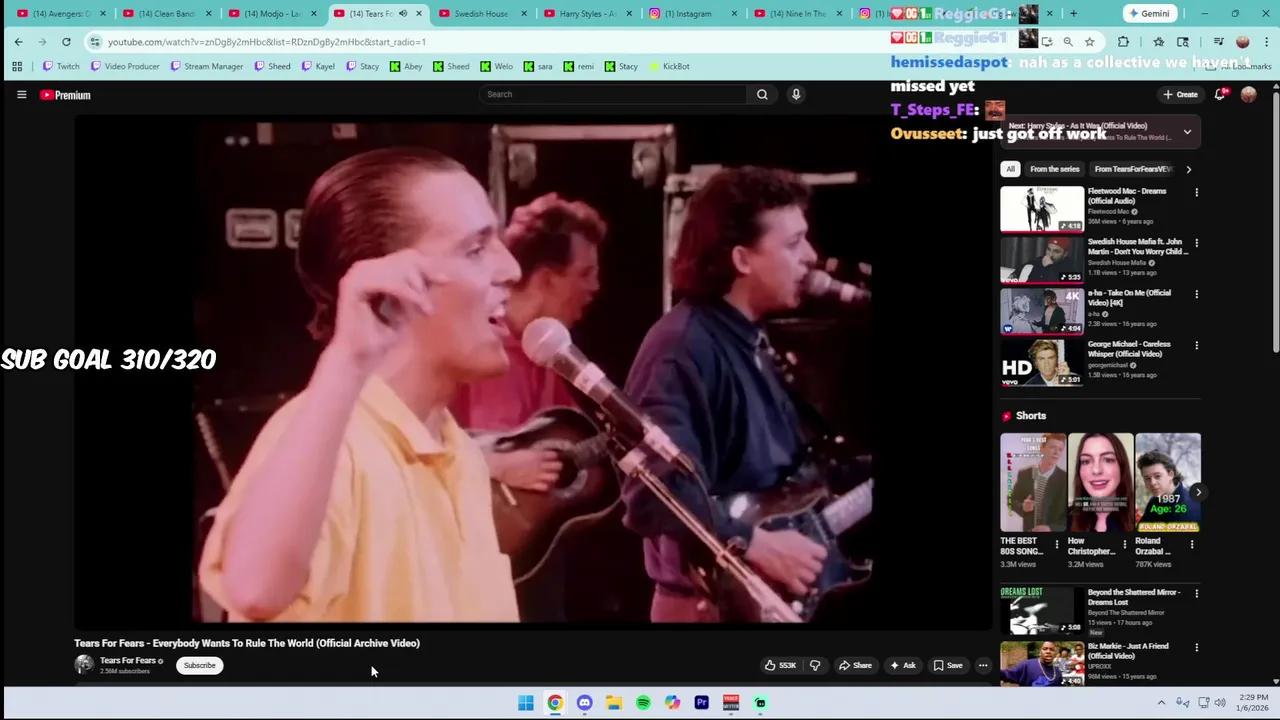Go back with browser back arrow

[18, 42]
